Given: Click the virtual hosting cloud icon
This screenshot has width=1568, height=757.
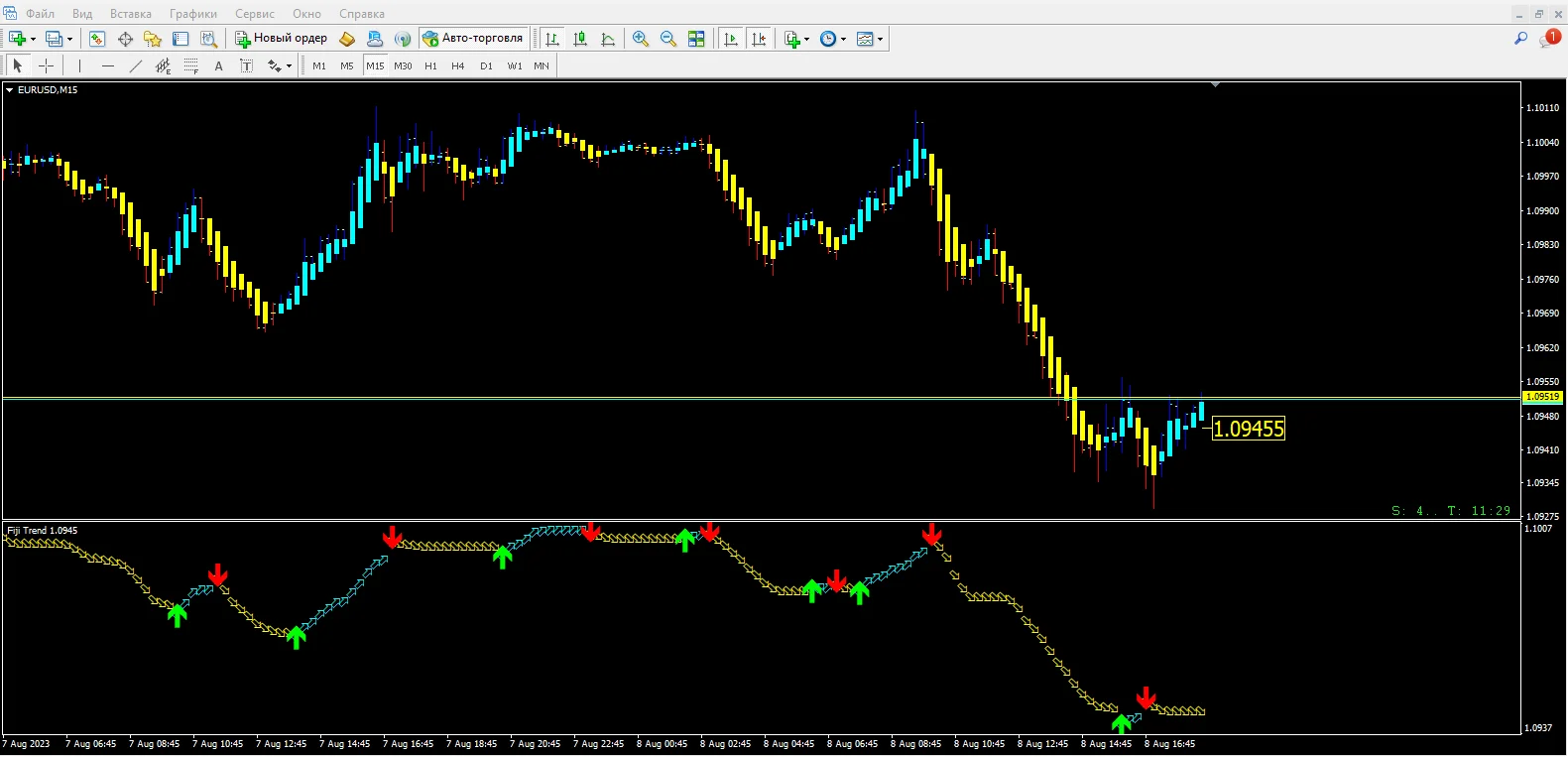Looking at the screenshot, I should (375, 39).
